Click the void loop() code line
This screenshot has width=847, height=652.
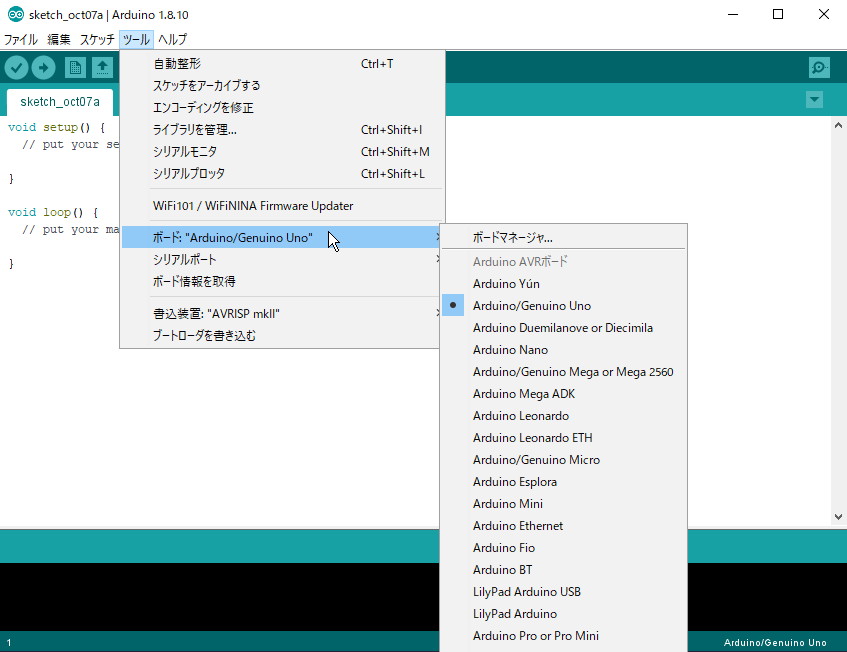click(x=53, y=212)
